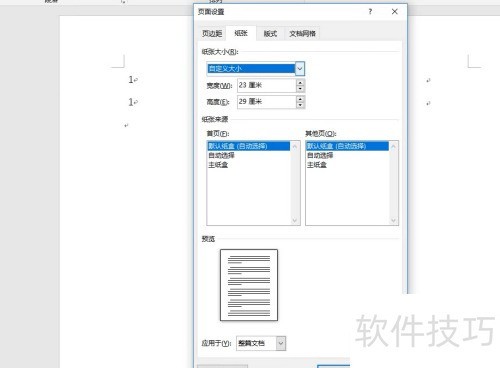This screenshot has width=500, height=368.
Task: Click the 宽度 input field showing 23 厘米
Action: (267, 85)
